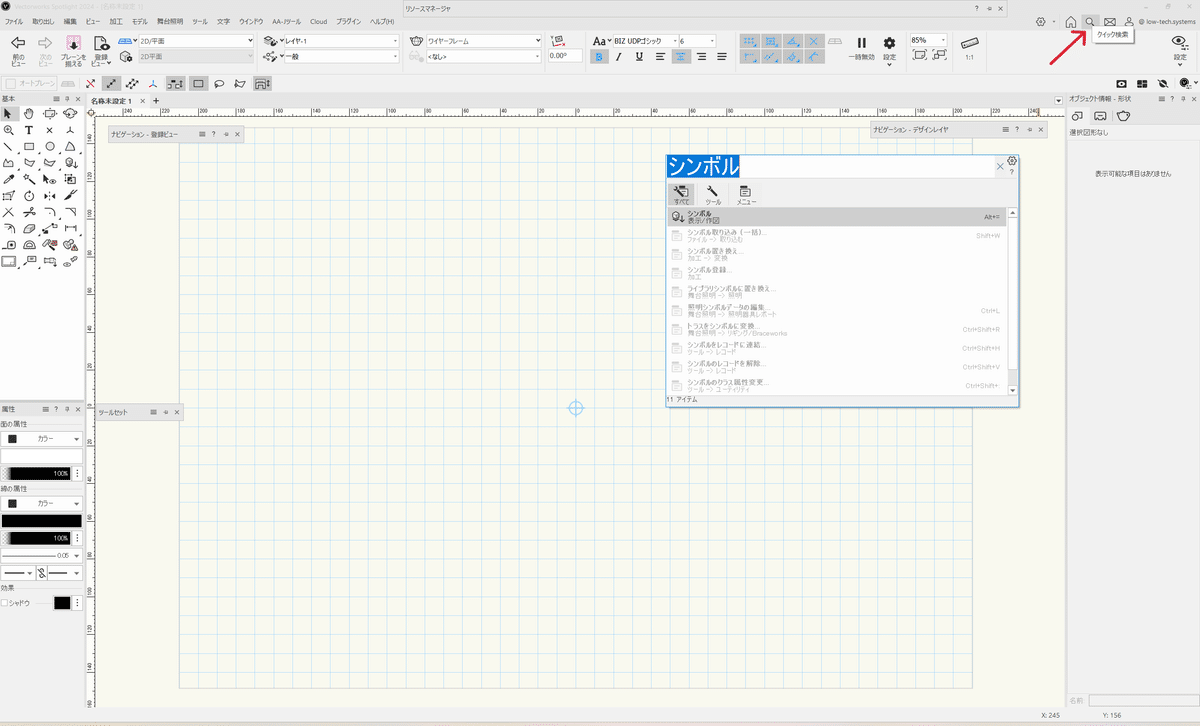Screen dimensions: 1200x726
Task: Open Quick Search magnifier in title bar
Action: point(1090,22)
